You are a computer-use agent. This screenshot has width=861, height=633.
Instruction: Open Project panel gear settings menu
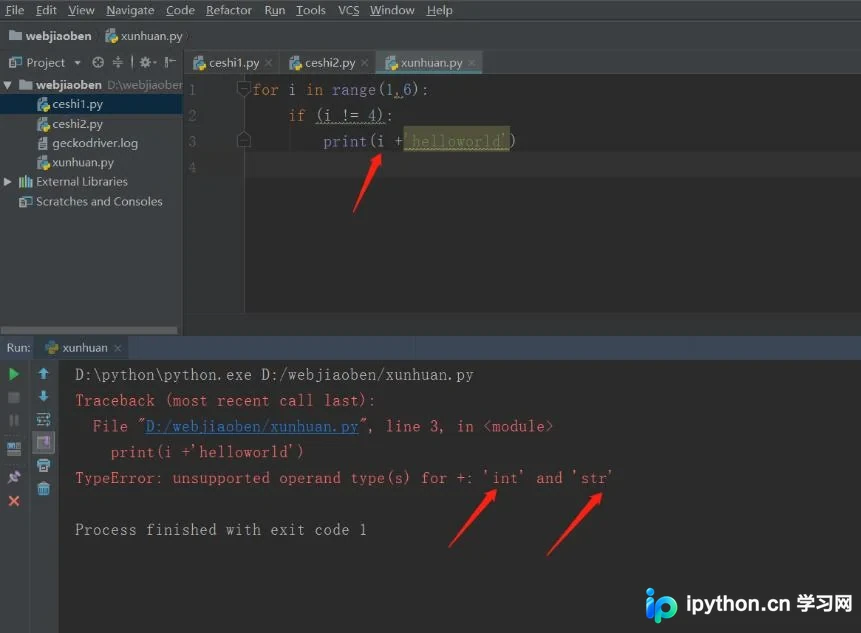point(147,63)
